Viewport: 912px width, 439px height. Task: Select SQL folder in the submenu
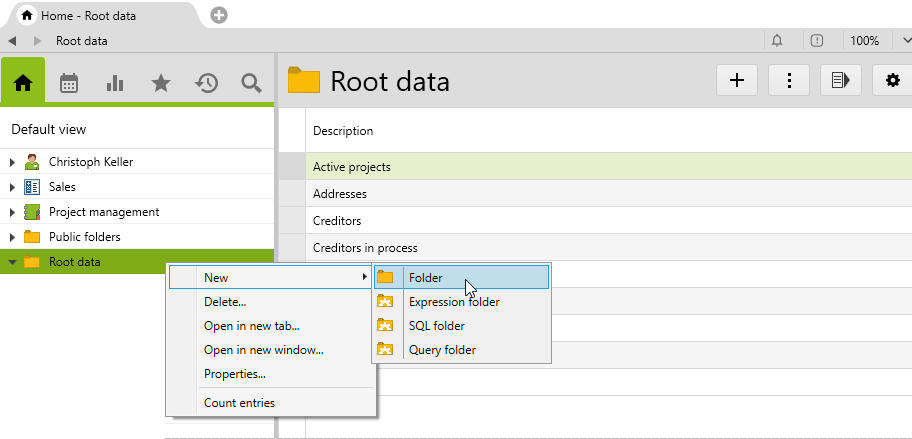(x=436, y=326)
